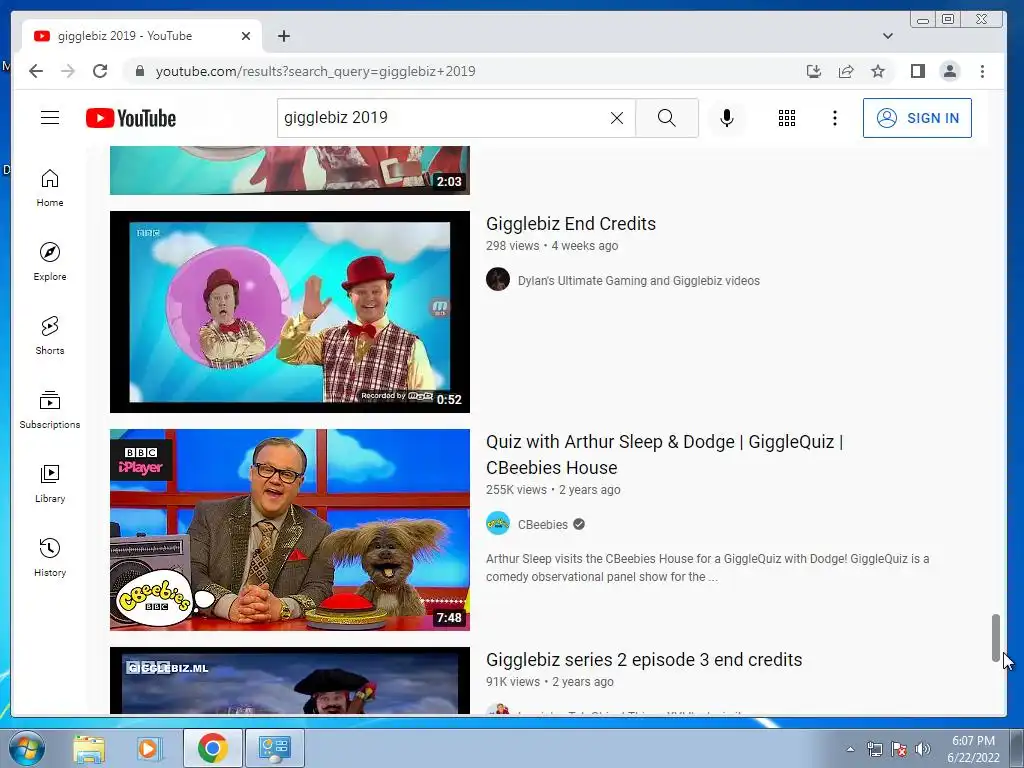Click the page vertical scrollbar thumb
This screenshot has height=768, width=1024.
[x=995, y=637]
